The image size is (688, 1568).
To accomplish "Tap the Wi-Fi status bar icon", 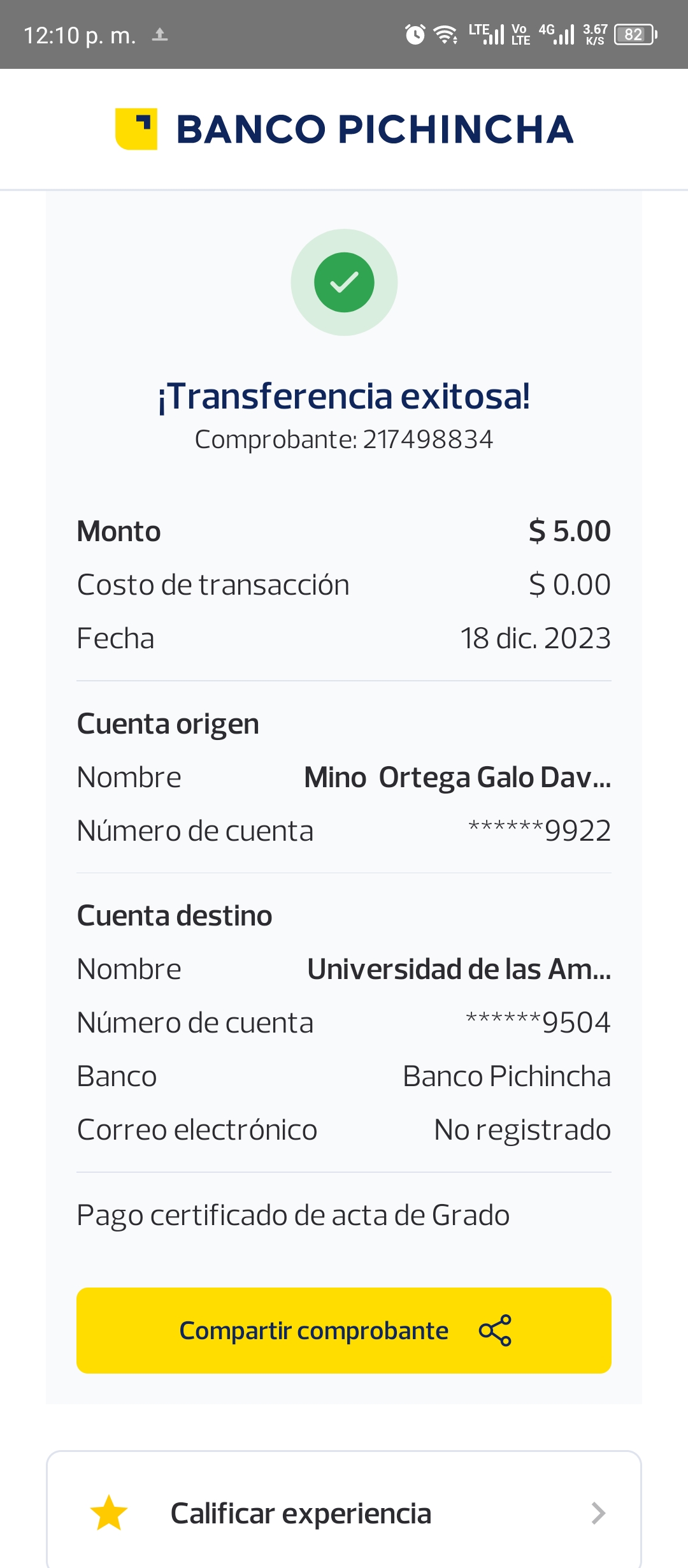I will [x=445, y=34].
